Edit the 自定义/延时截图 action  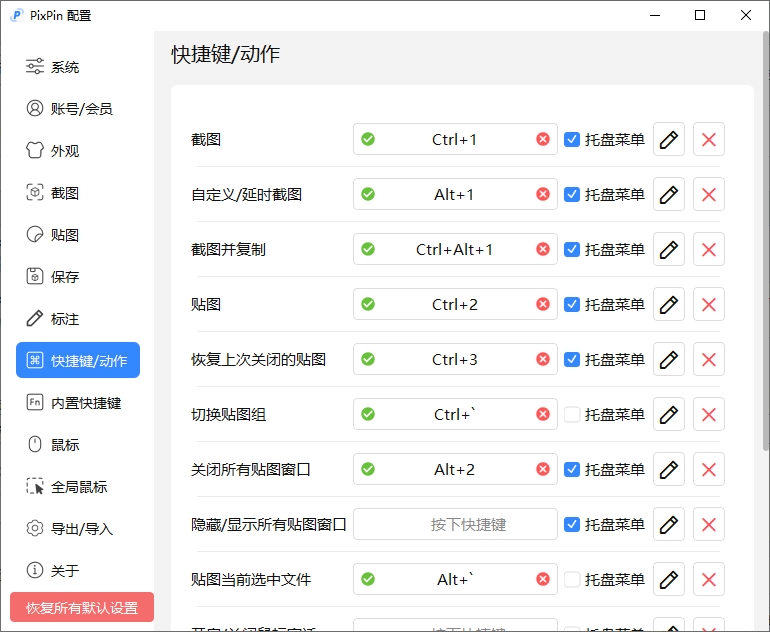(669, 194)
